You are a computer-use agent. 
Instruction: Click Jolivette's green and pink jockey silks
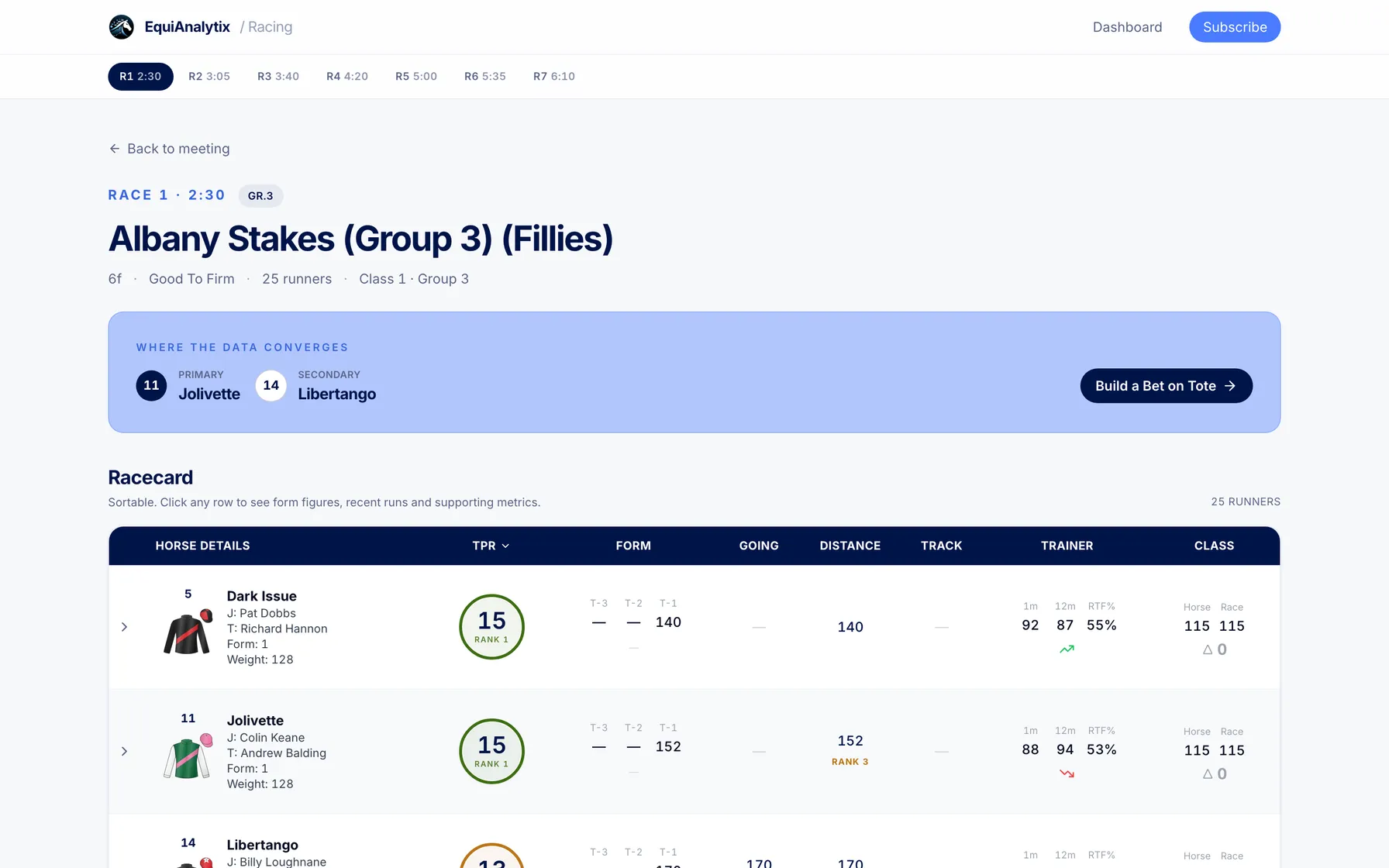point(188,756)
